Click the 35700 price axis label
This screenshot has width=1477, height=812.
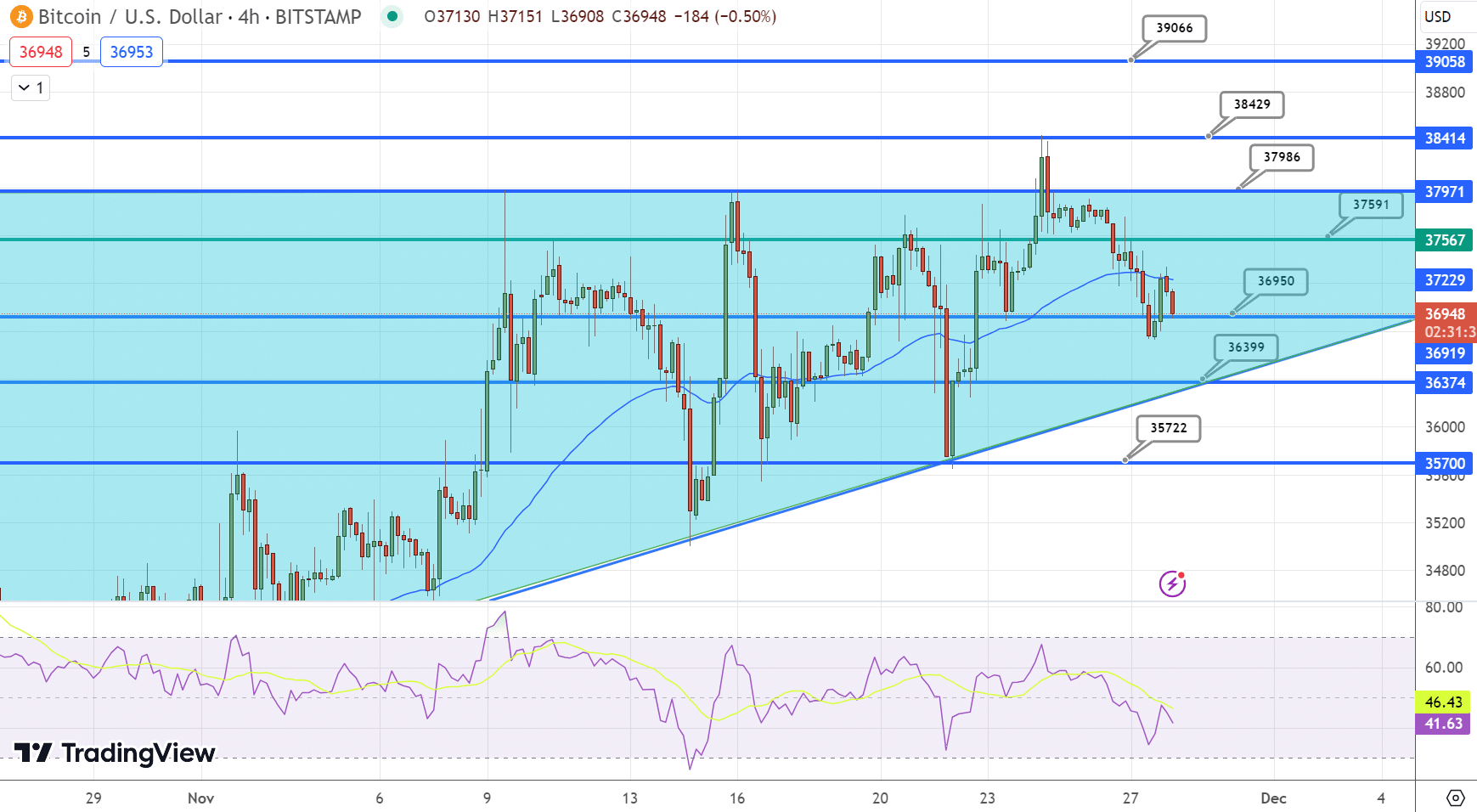click(1445, 463)
